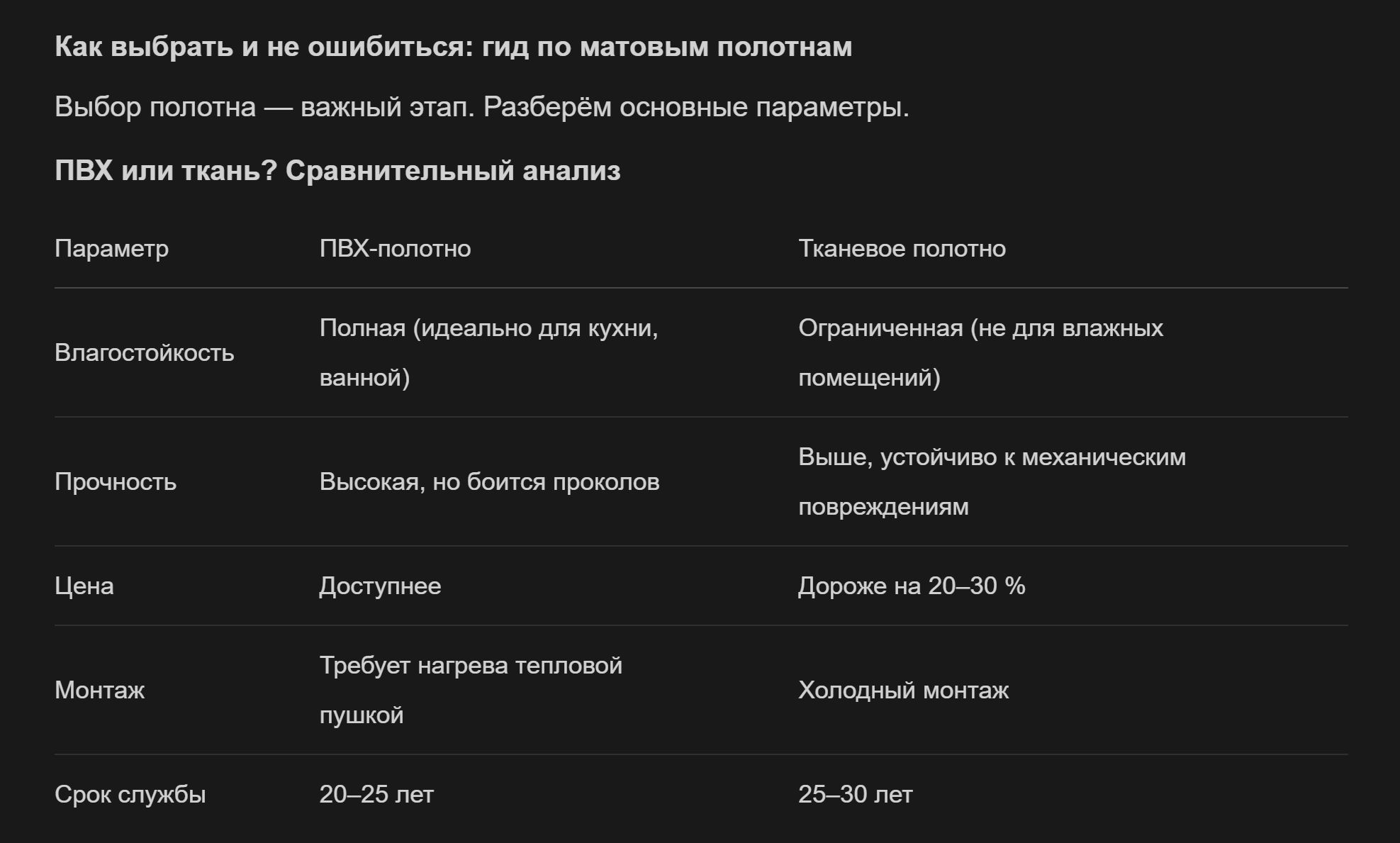Click the heading about the matte canvas guide

[x=453, y=47]
